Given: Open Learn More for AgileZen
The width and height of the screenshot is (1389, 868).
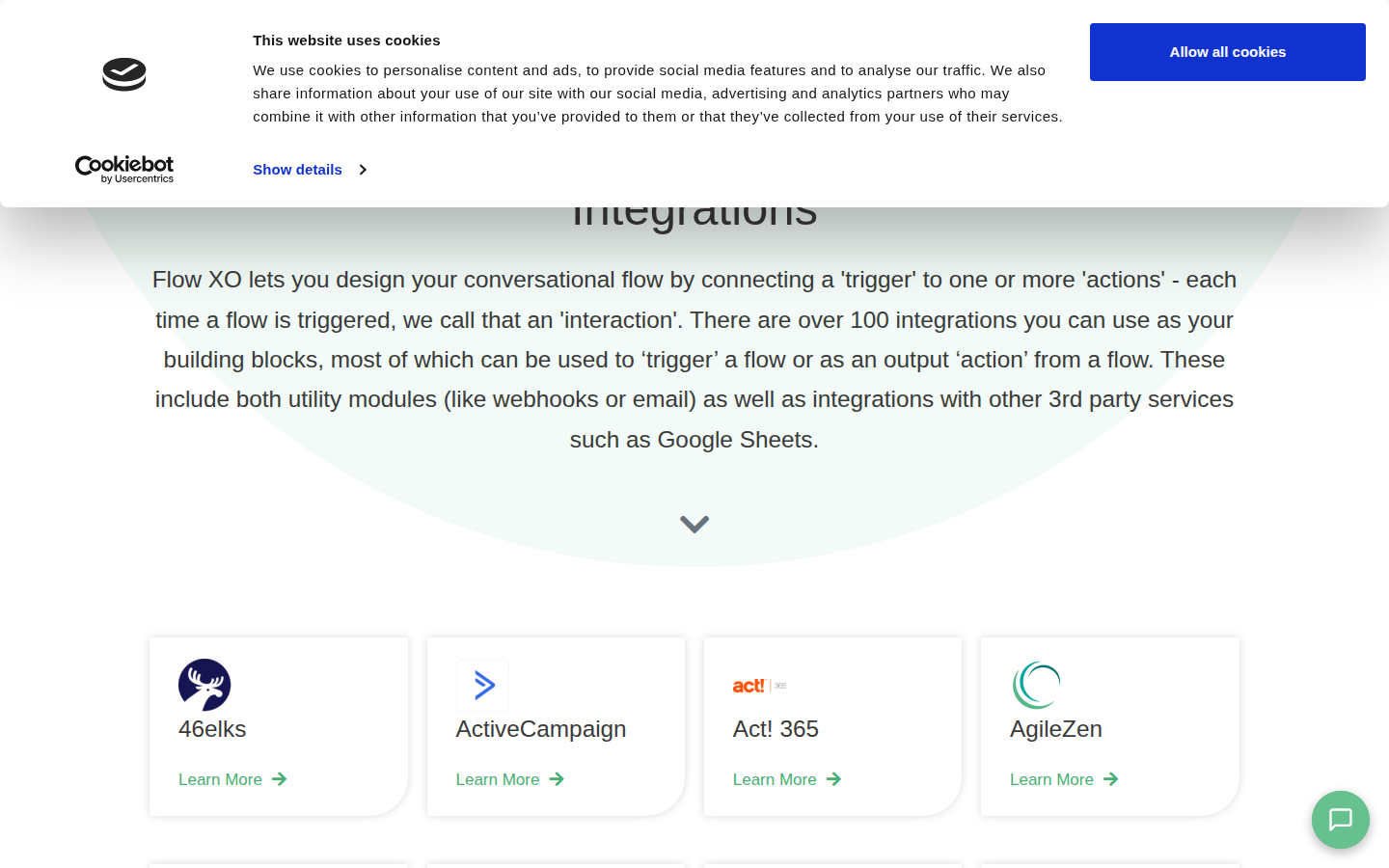Looking at the screenshot, I should (x=1051, y=779).
